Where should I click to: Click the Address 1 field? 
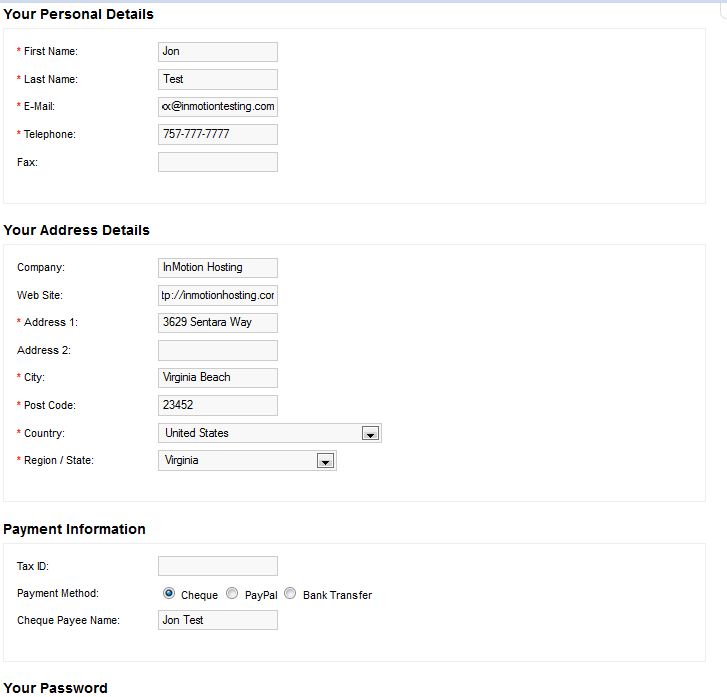click(218, 323)
